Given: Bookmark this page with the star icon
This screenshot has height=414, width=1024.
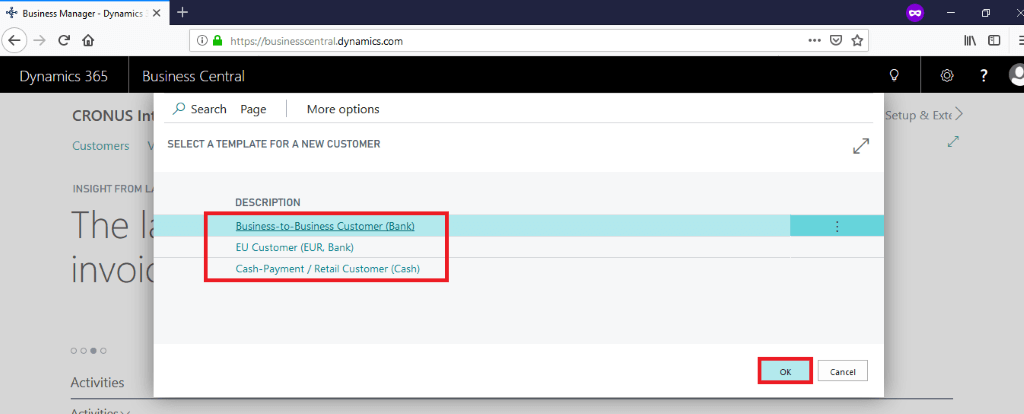Looking at the screenshot, I should [857, 40].
